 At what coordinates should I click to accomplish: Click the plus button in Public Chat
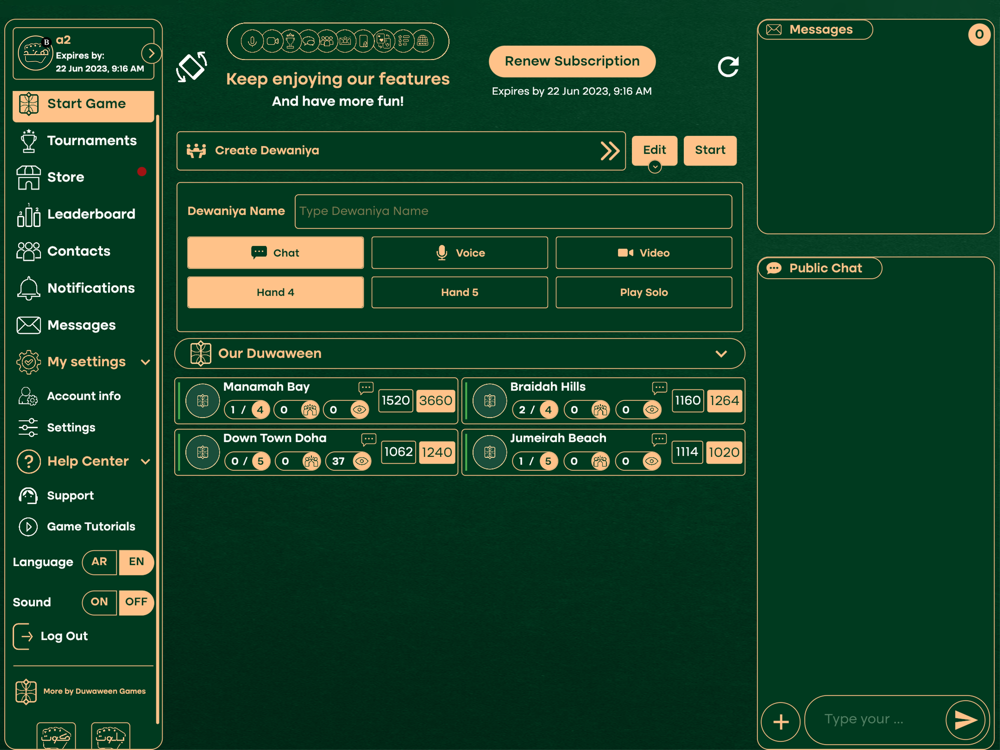pos(781,722)
